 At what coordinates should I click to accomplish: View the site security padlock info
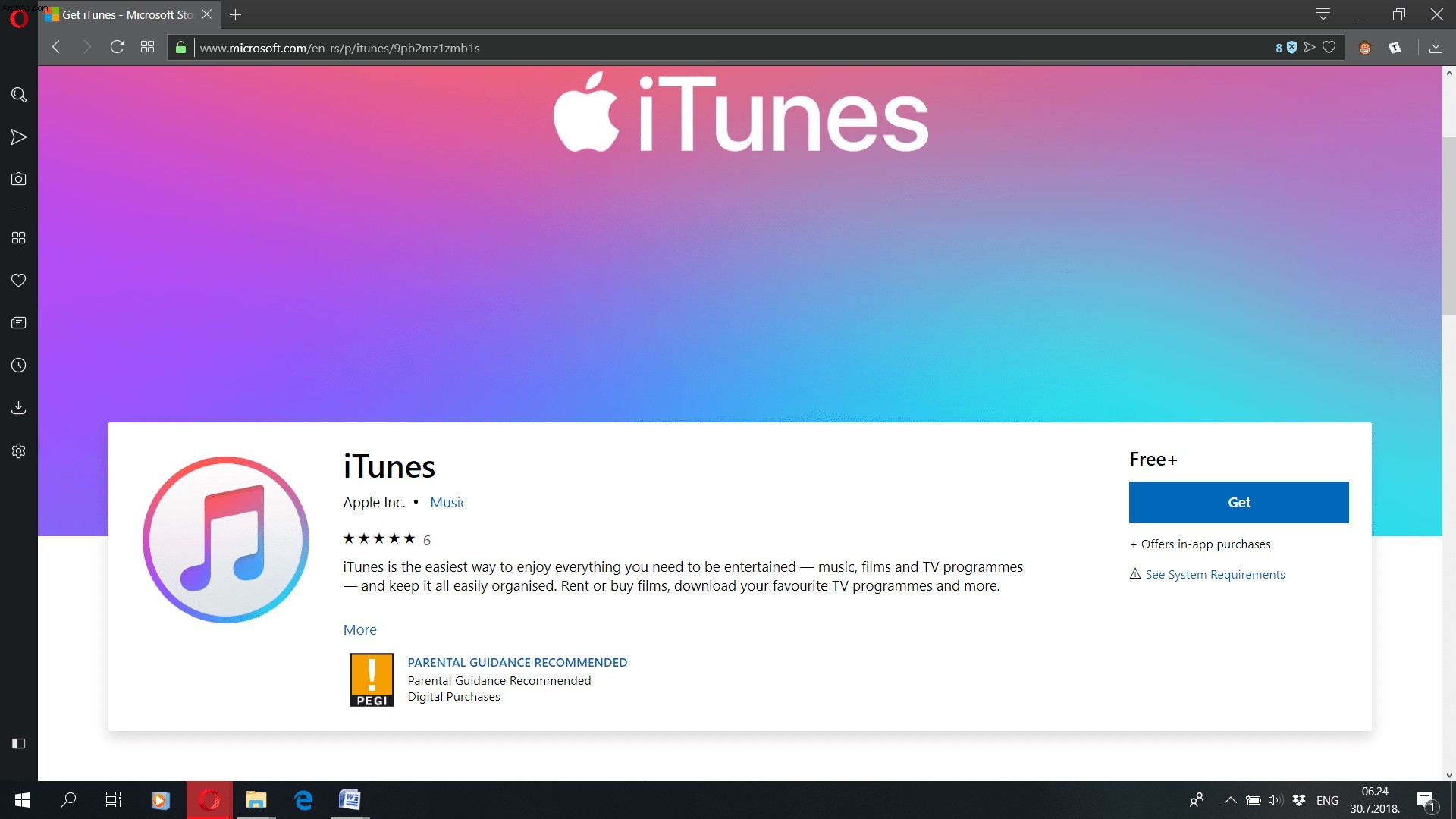click(x=180, y=48)
